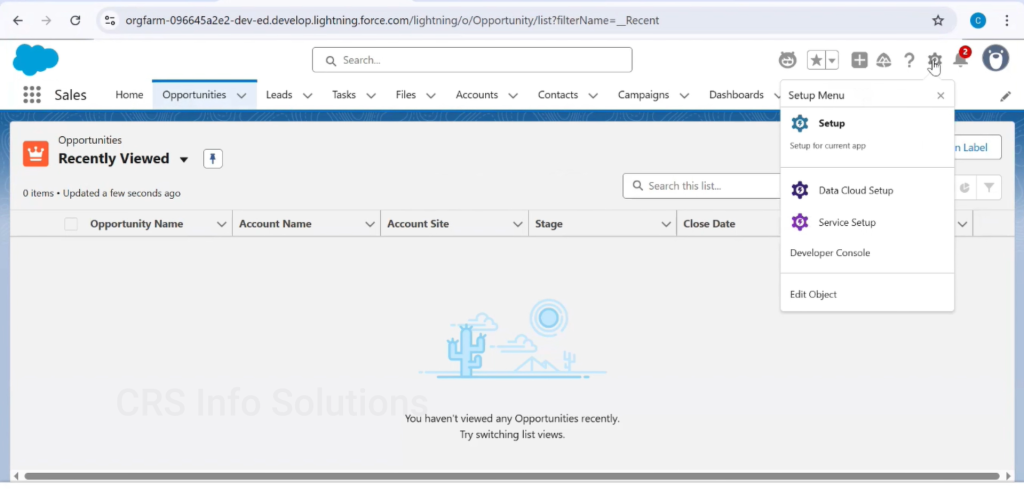The height and width of the screenshot is (489, 1024).
Task: Open the user profile avatar
Action: (x=995, y=59)
